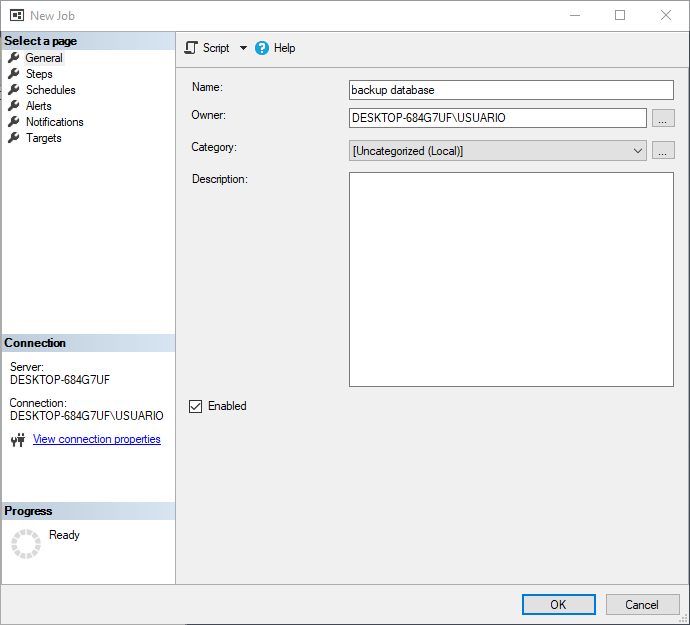Image resolution: width=690 pixels, height=625 pixels.
Task: Open the Category combo box
Action: (x=498, y=151)
